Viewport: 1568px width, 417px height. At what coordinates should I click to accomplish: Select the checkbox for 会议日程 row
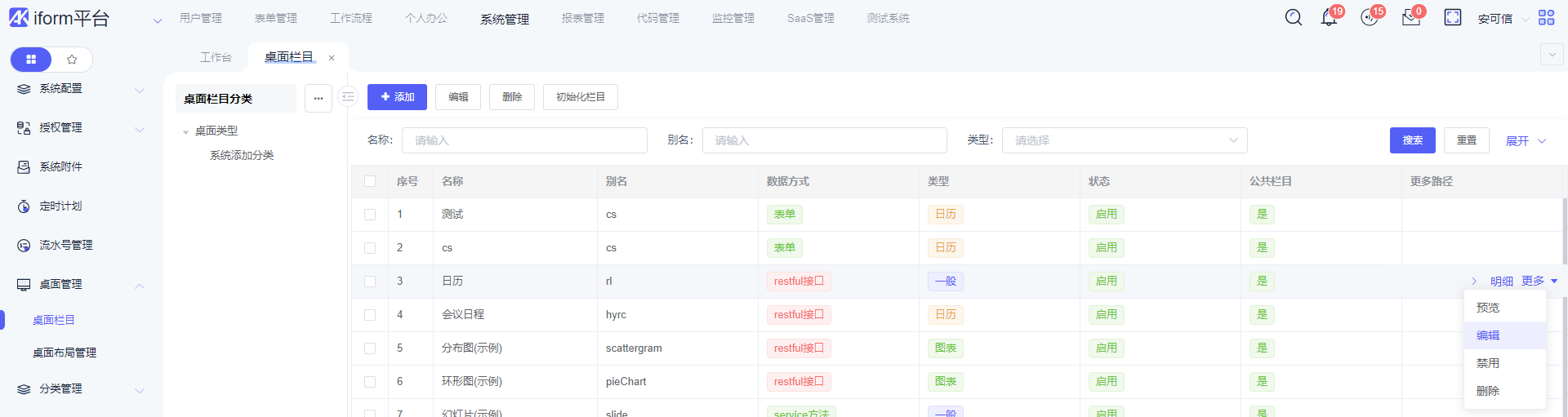click(x=370, y=315)
